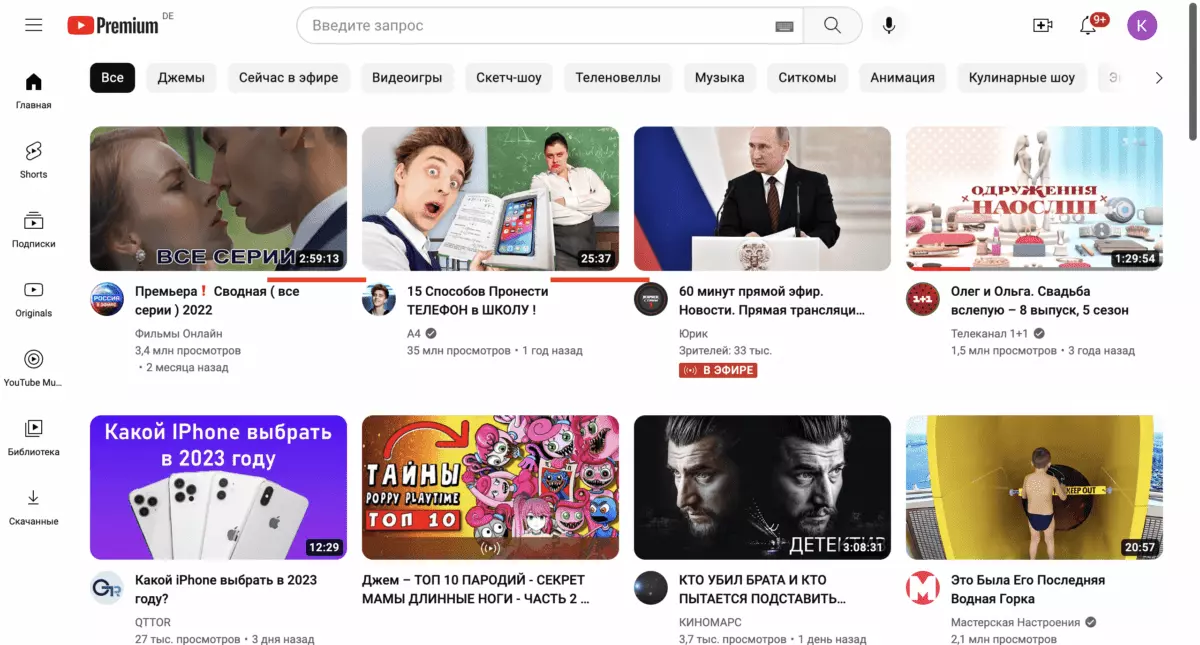Open Мастерская Настроения channel avatar
The height and width of the screenshot is (645, 1200).
pos(923,588)
